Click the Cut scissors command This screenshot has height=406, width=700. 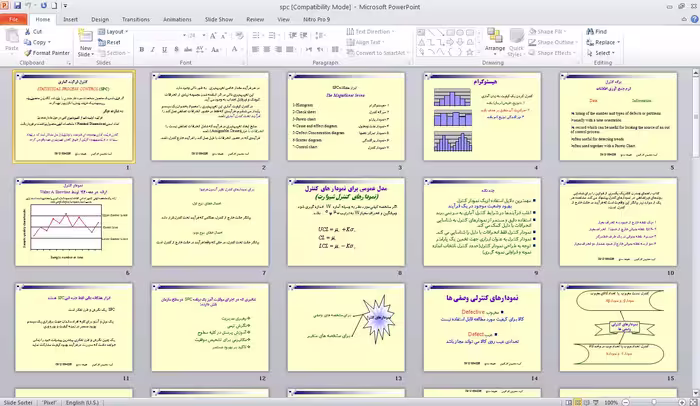33,32
